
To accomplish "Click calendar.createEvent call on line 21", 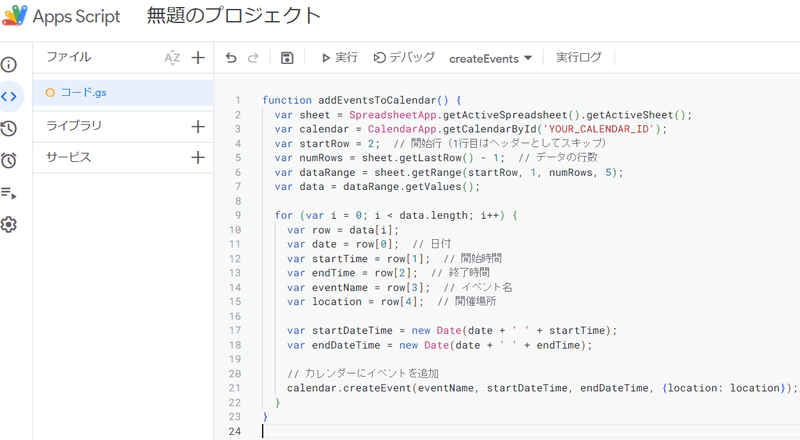I will coord(349,388).
